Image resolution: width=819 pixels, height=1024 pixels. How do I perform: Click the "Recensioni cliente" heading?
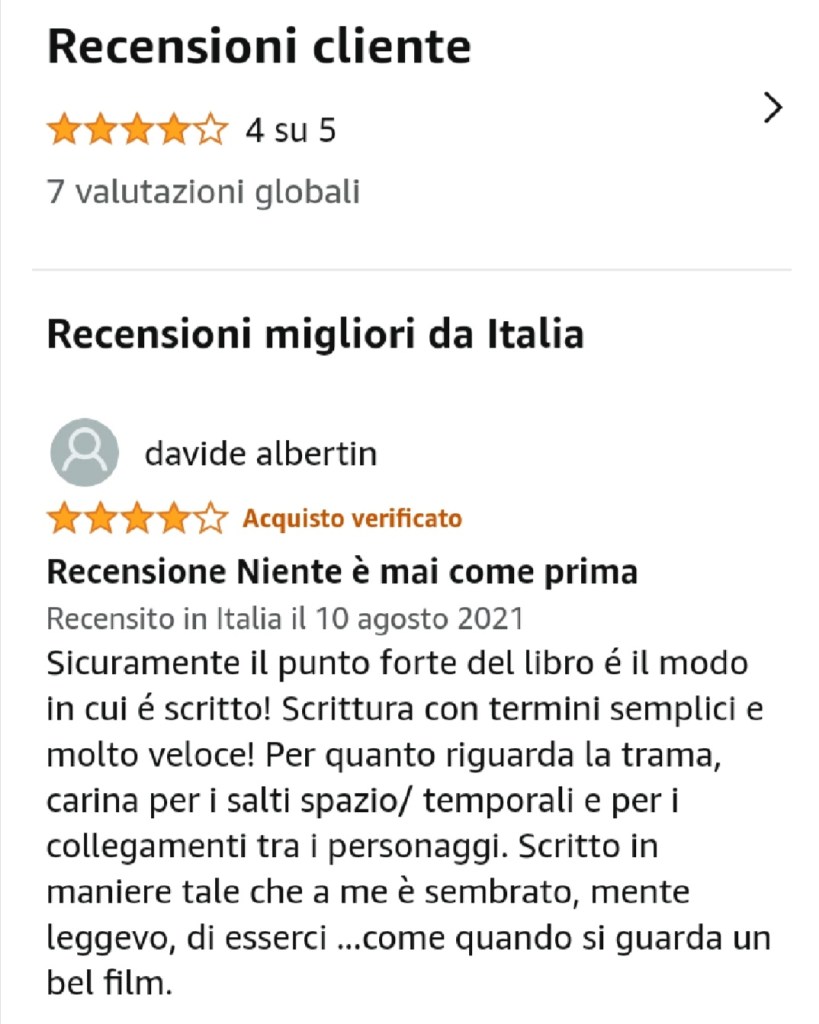259,46
